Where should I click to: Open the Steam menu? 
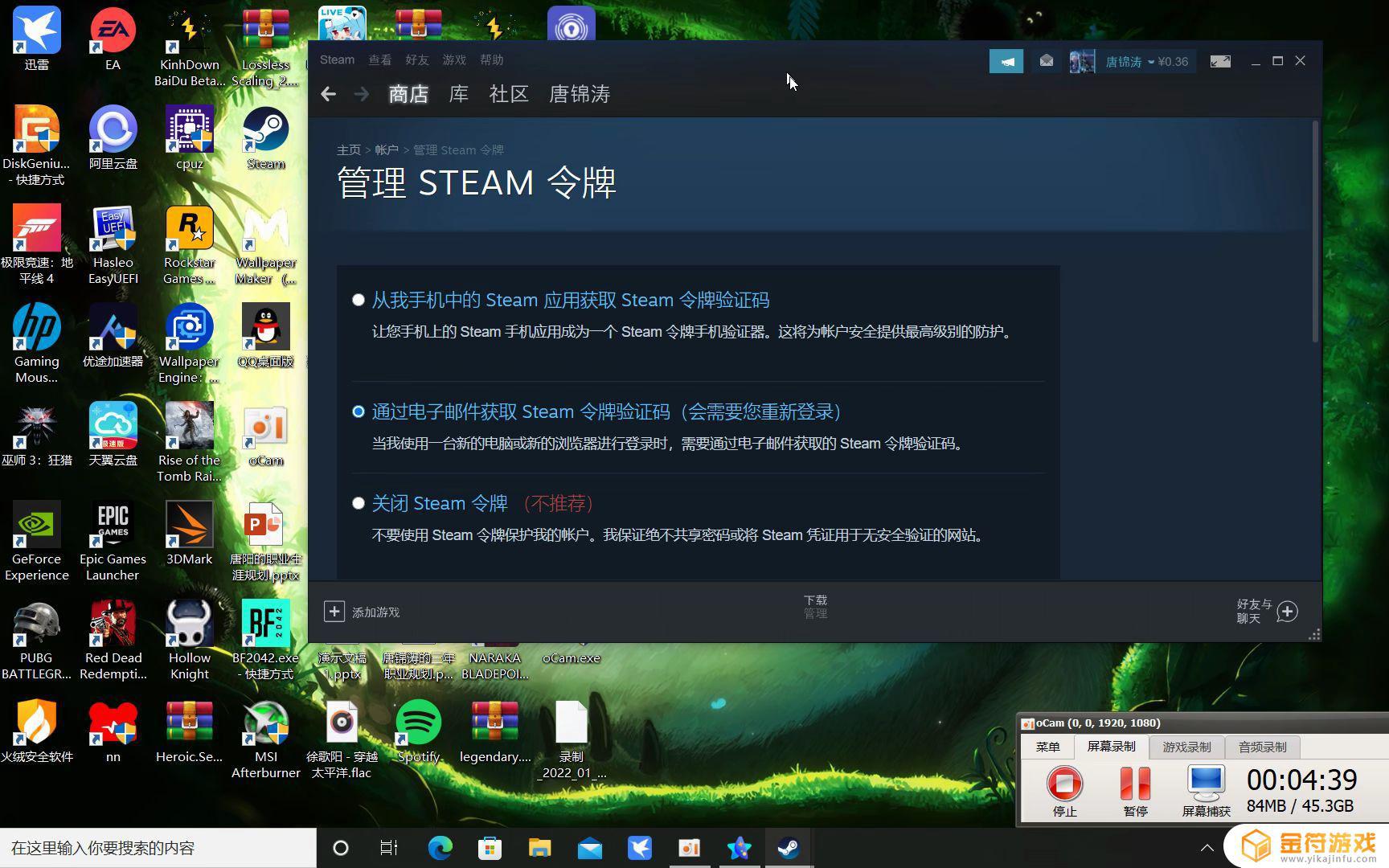coord(337,59)
